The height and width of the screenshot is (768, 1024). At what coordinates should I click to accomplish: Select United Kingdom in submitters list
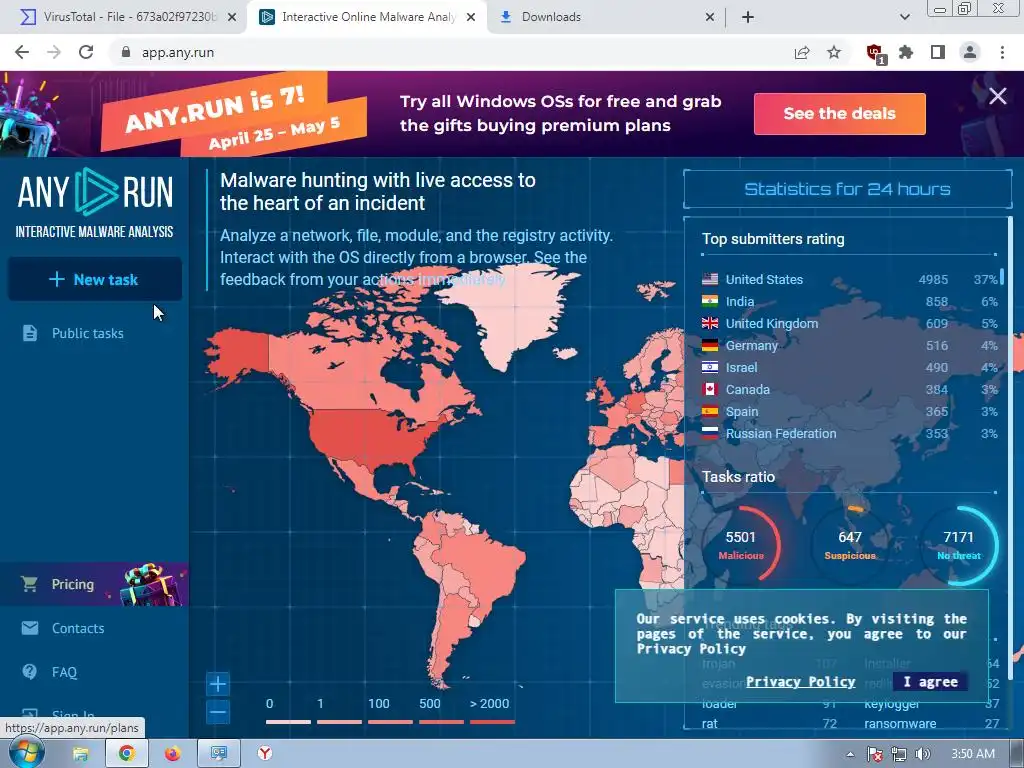[849, 323]
